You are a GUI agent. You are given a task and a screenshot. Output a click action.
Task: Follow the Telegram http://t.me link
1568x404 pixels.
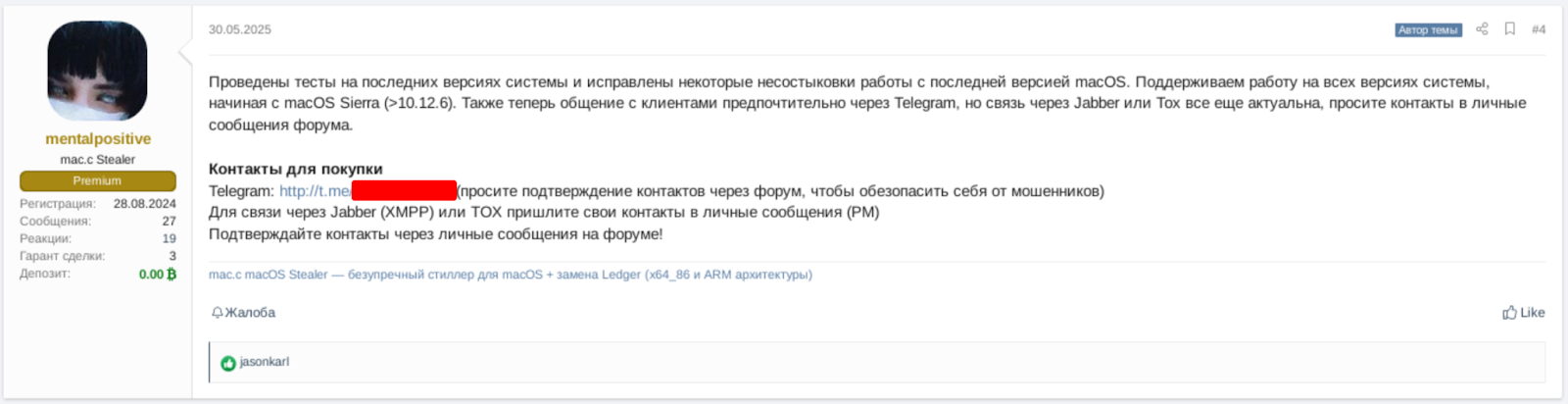click(x=315, y=191)
